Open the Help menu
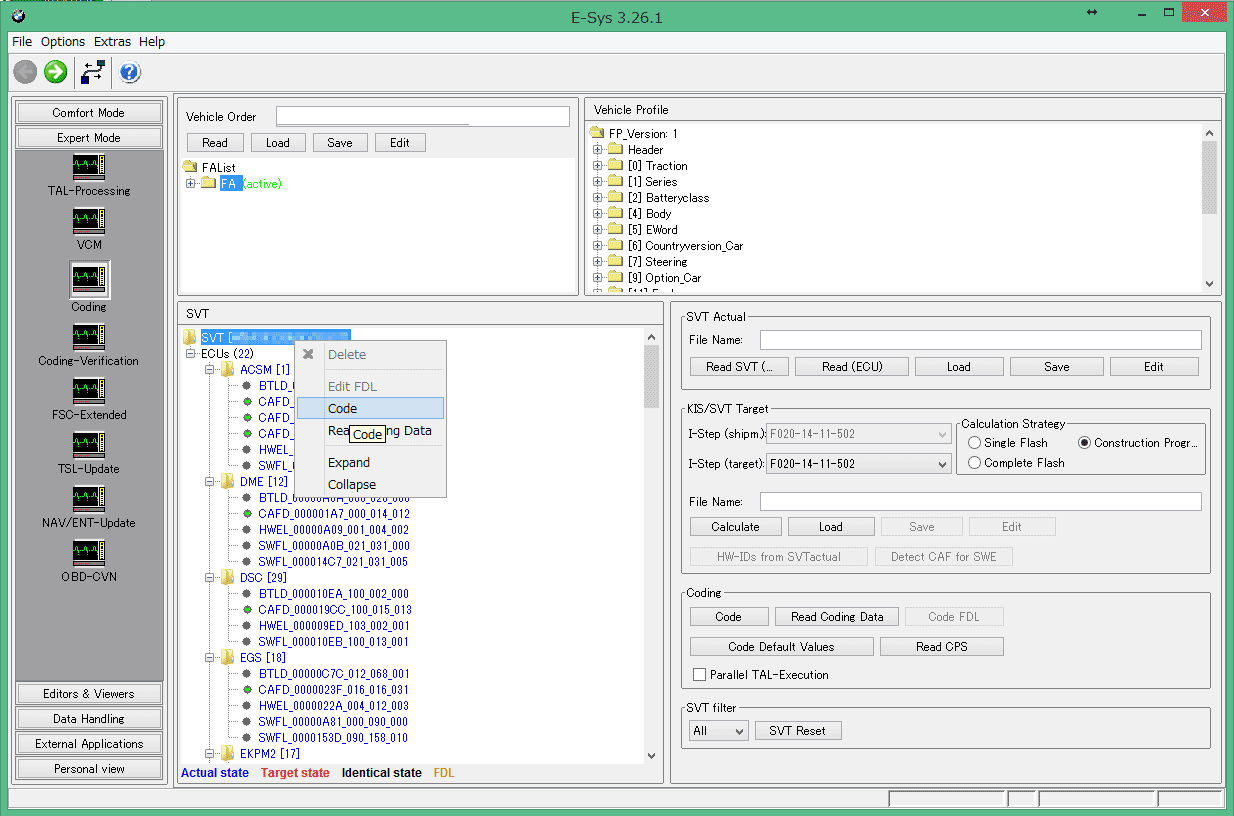 pyautogui.click(x=152, y=42)
